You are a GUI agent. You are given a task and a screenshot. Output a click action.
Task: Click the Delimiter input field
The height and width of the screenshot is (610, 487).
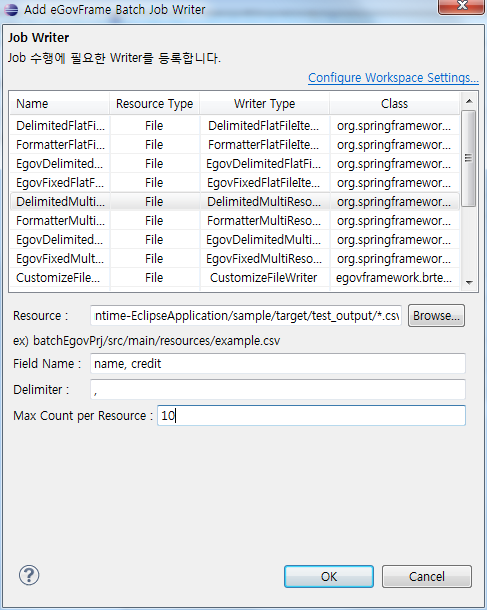tap(278, 389)
